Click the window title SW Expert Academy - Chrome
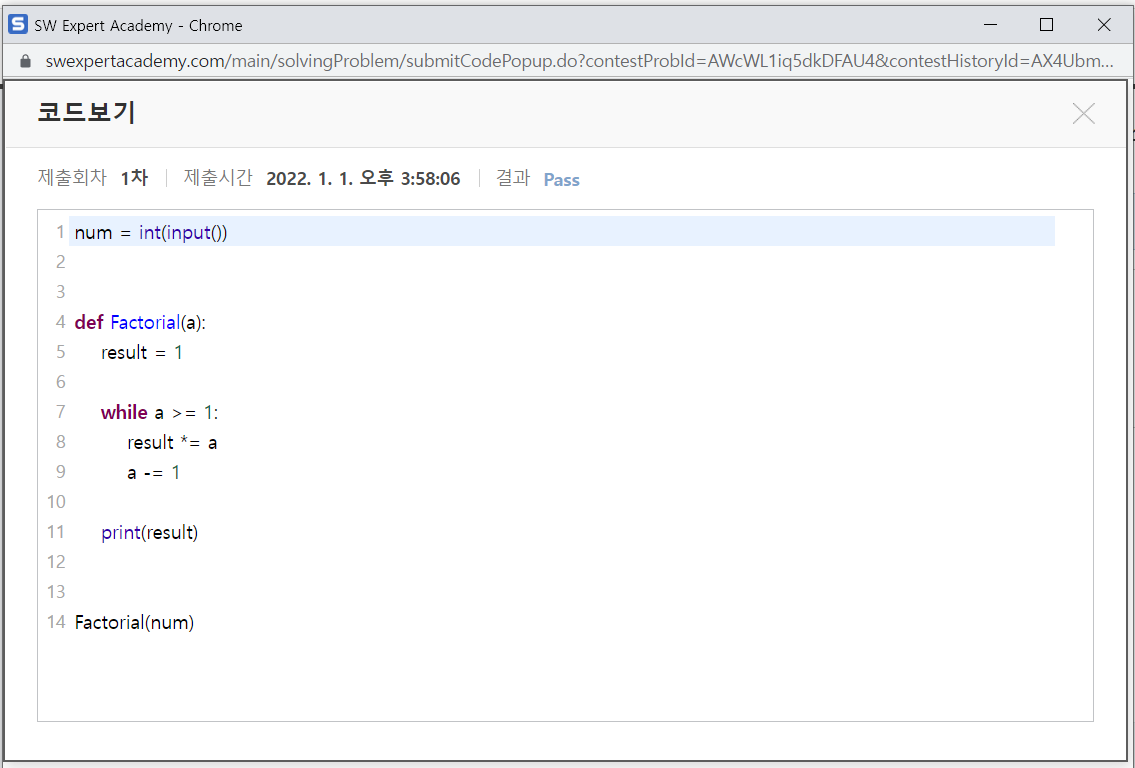 point(138,25)
